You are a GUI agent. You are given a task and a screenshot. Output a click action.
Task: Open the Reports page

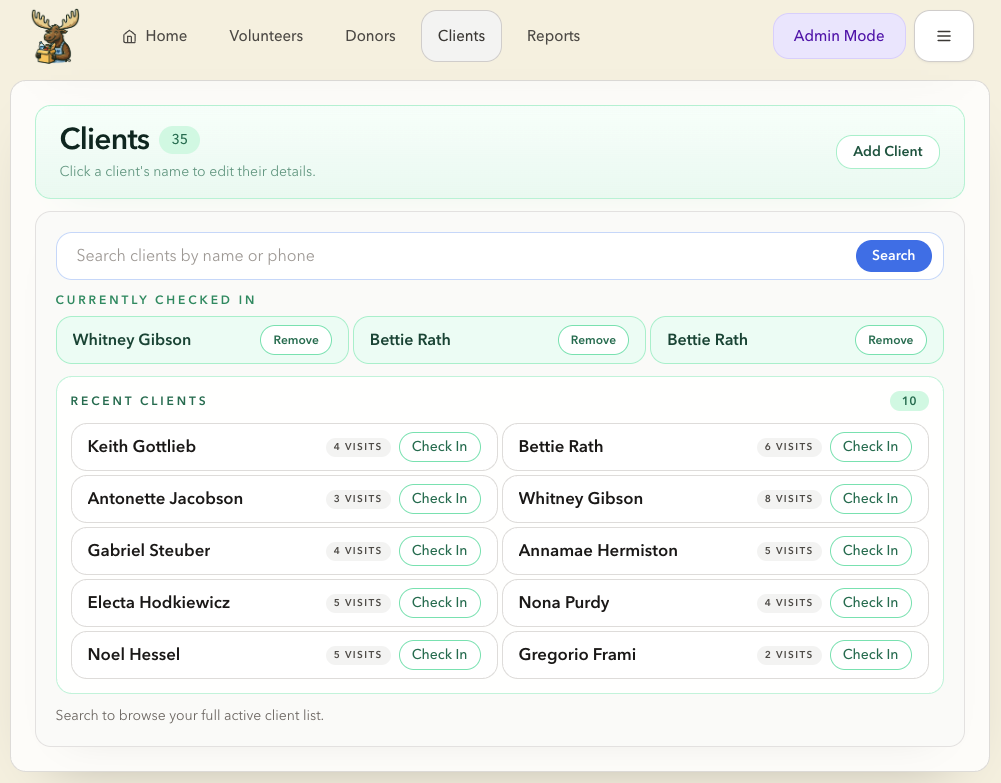click(x=553, y=36)
